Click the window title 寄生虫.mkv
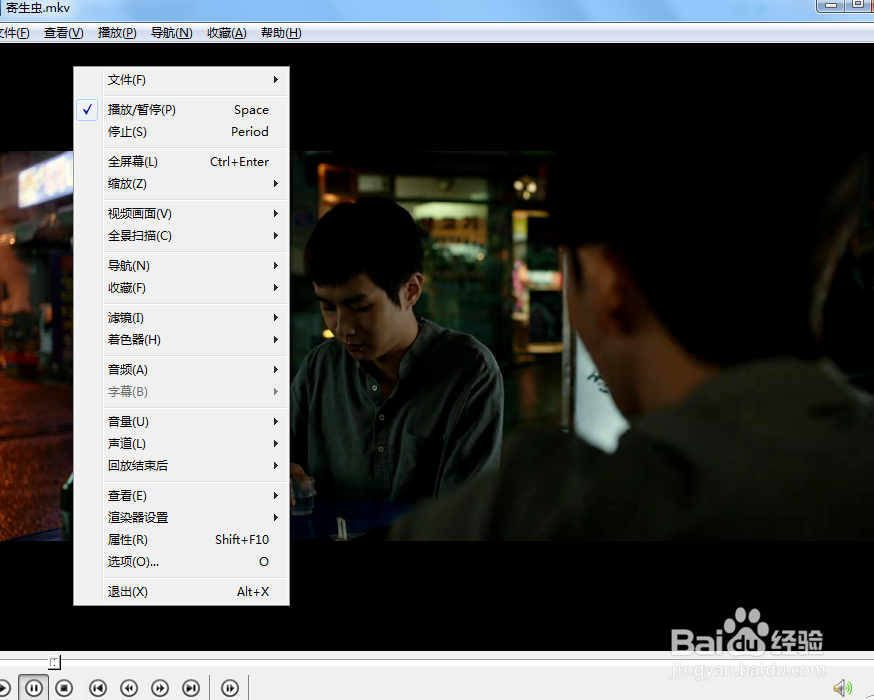This screenshot has height=700, width=874. (38, 8)
